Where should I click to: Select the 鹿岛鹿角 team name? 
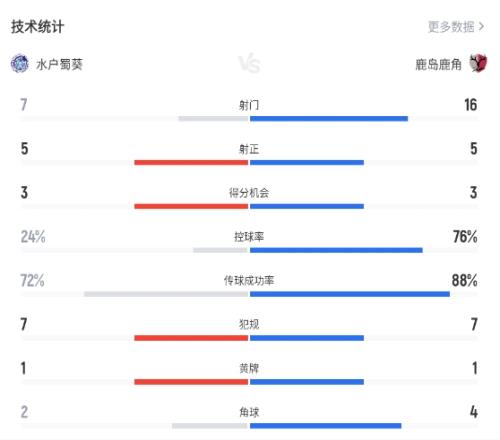(x=438, y=64)
